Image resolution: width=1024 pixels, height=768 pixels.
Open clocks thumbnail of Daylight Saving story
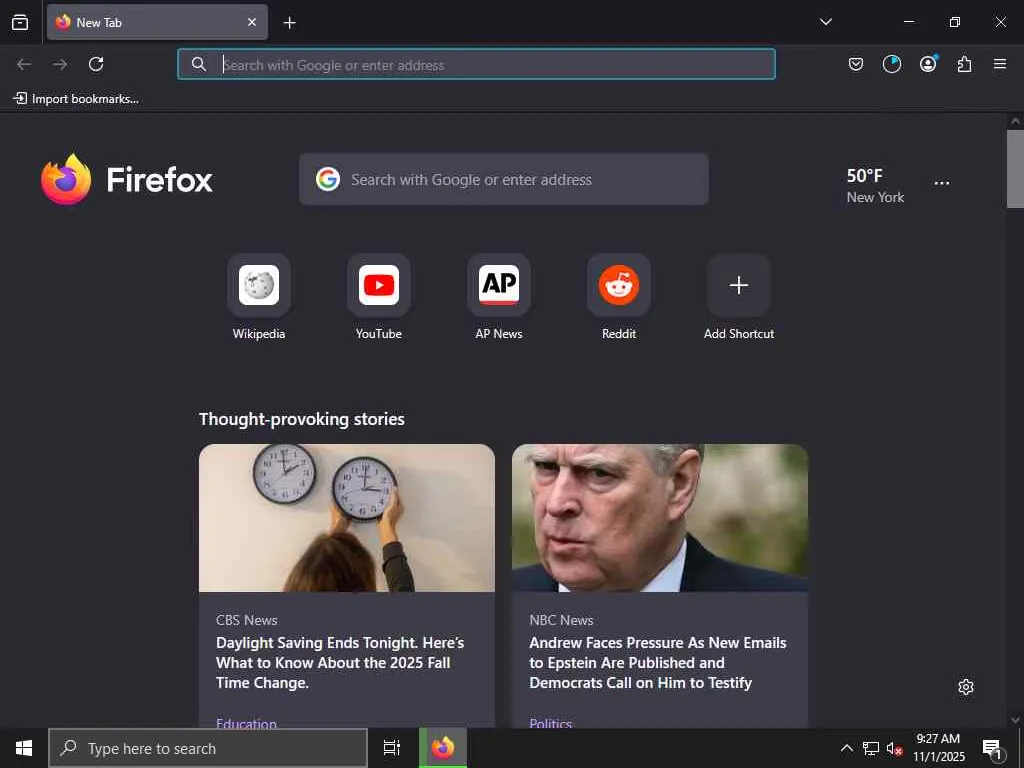click(347, 518)
